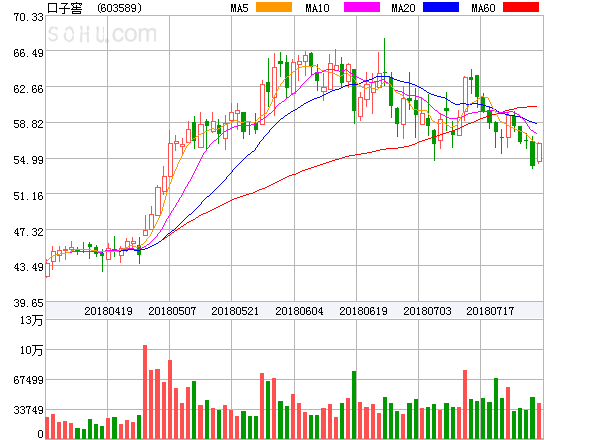
Task: Click the 67499 volume axis label
Action: pos(28,380)
